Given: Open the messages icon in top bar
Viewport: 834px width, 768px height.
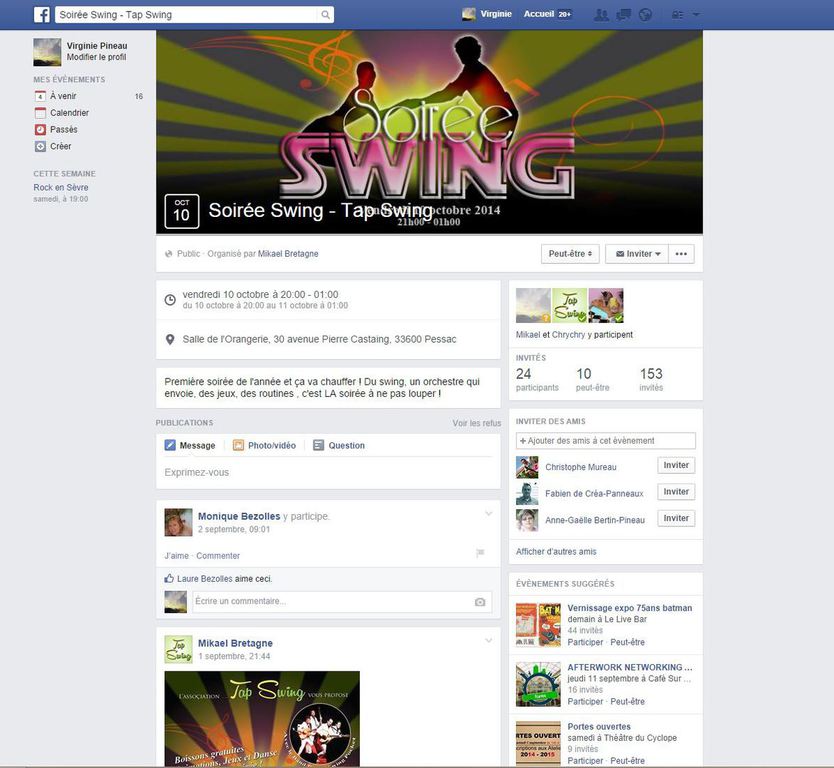Looking at the screenshot, I should click(623, 15).
